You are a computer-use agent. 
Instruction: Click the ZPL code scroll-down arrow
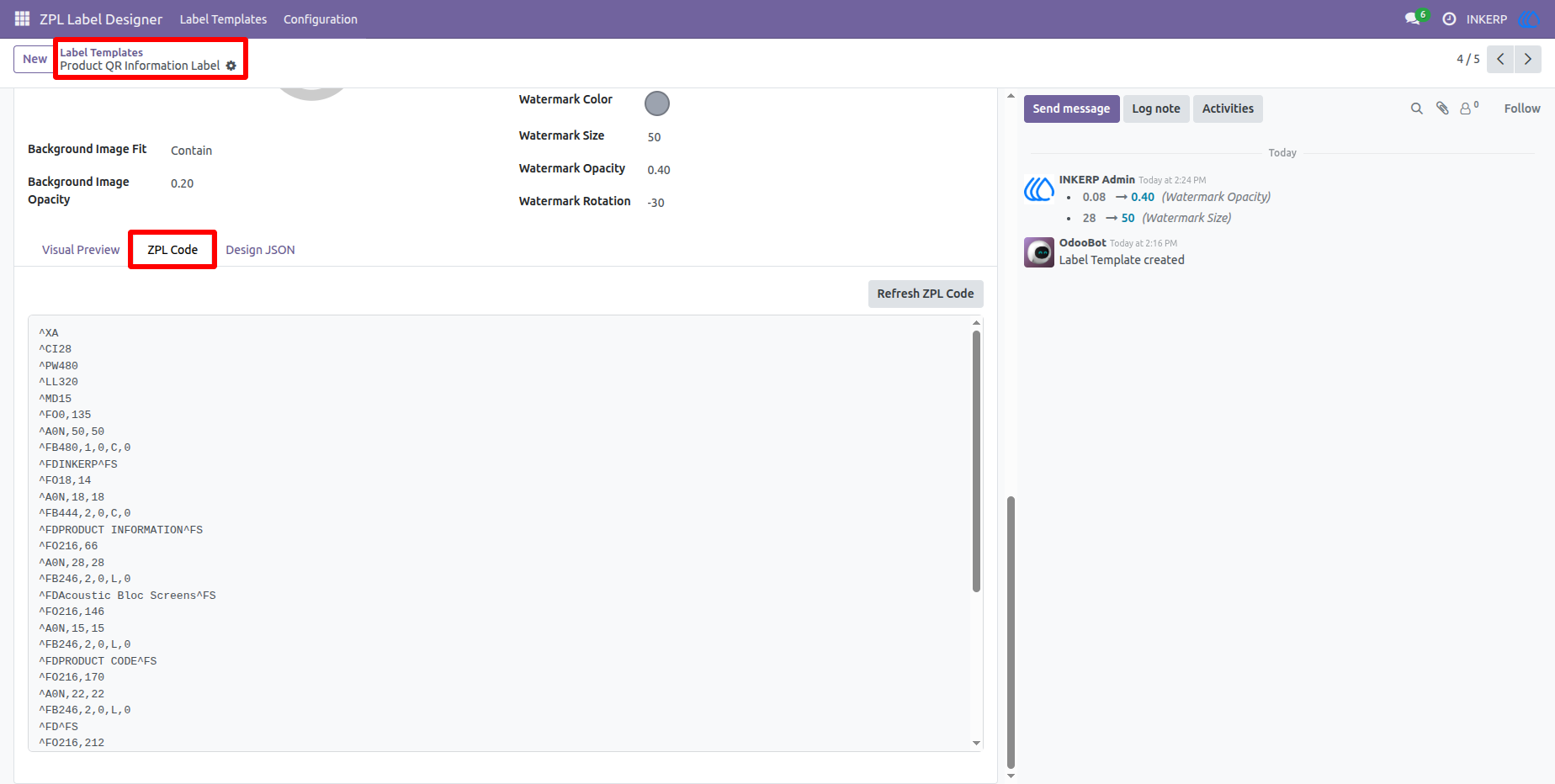pos(976,744)
